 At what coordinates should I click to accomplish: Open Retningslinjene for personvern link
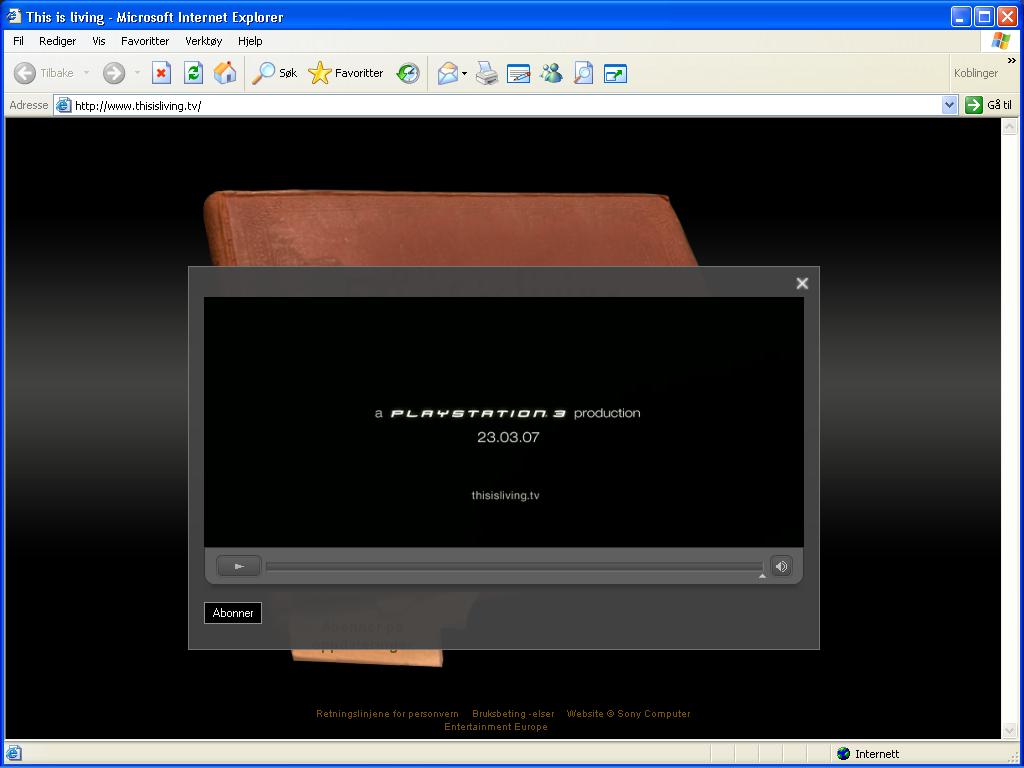(x=387, y=714)
